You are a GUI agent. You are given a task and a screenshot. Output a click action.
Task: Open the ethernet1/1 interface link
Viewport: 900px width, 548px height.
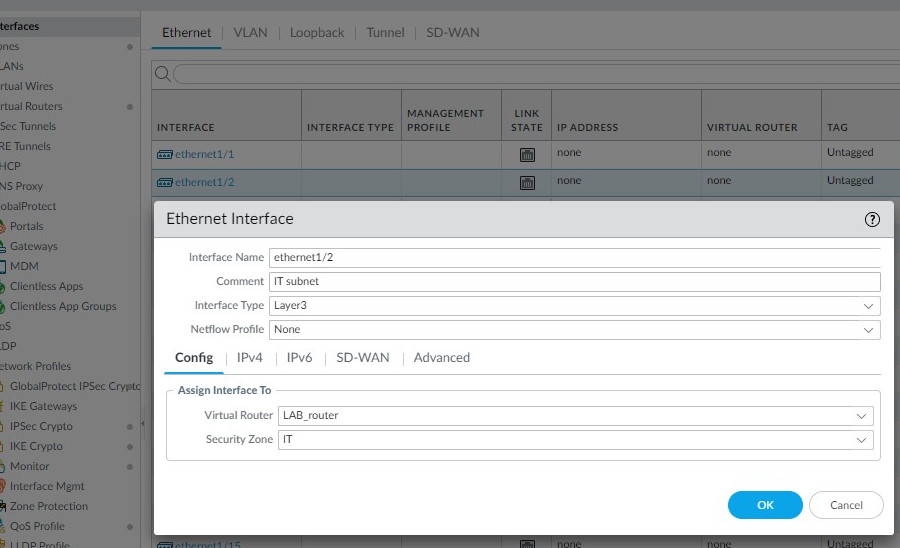click(x=204, y=154)
